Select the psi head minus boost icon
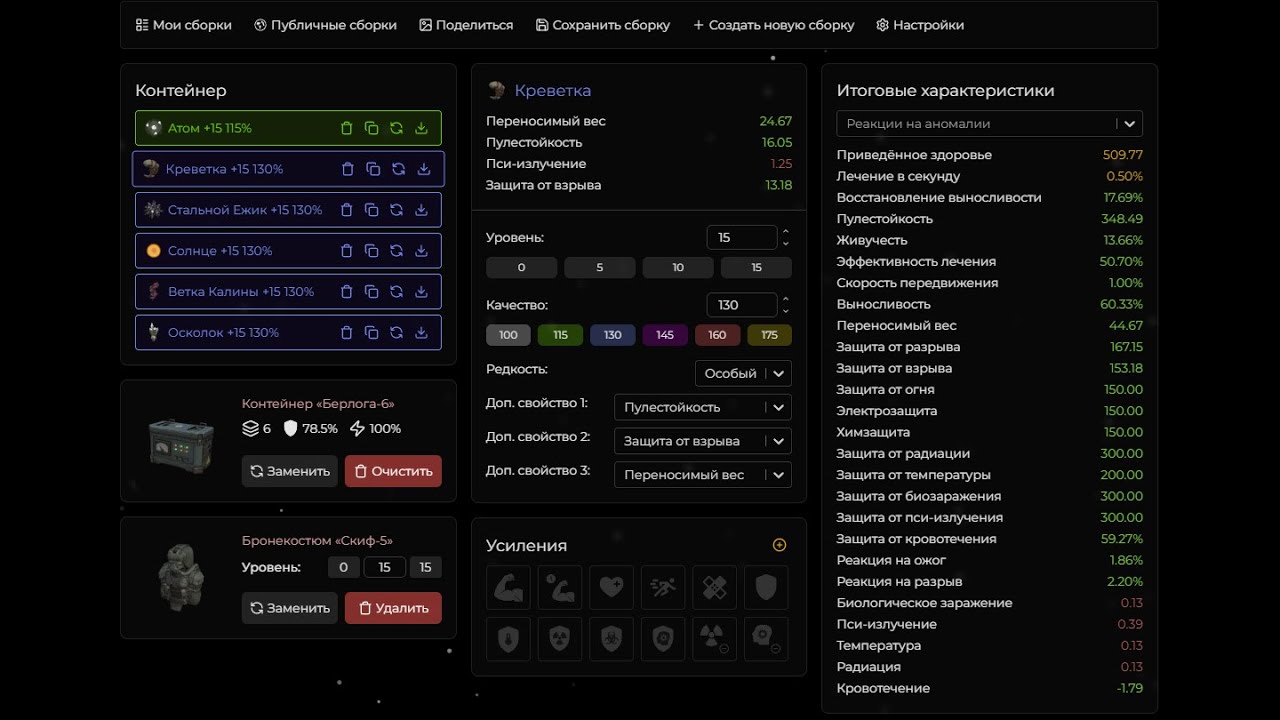1280x720 pixels. click(766, 639)
